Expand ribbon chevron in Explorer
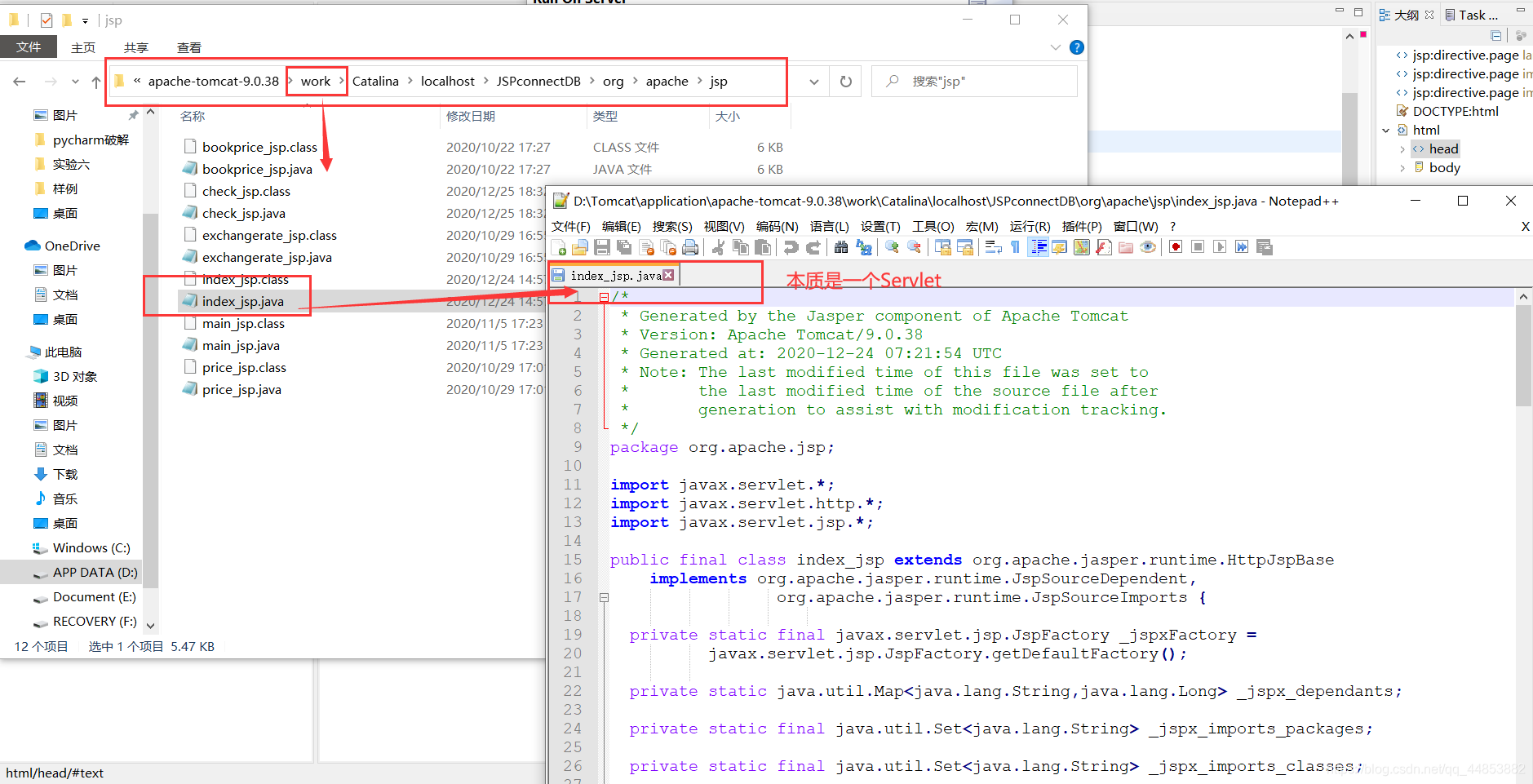 1056,47
